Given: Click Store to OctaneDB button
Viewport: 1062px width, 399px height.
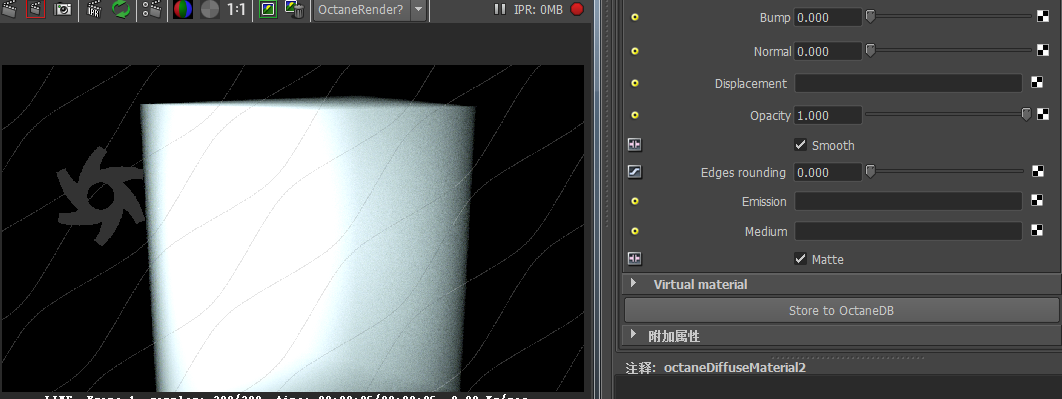Looking at the screenshot, I should (841, 310).
